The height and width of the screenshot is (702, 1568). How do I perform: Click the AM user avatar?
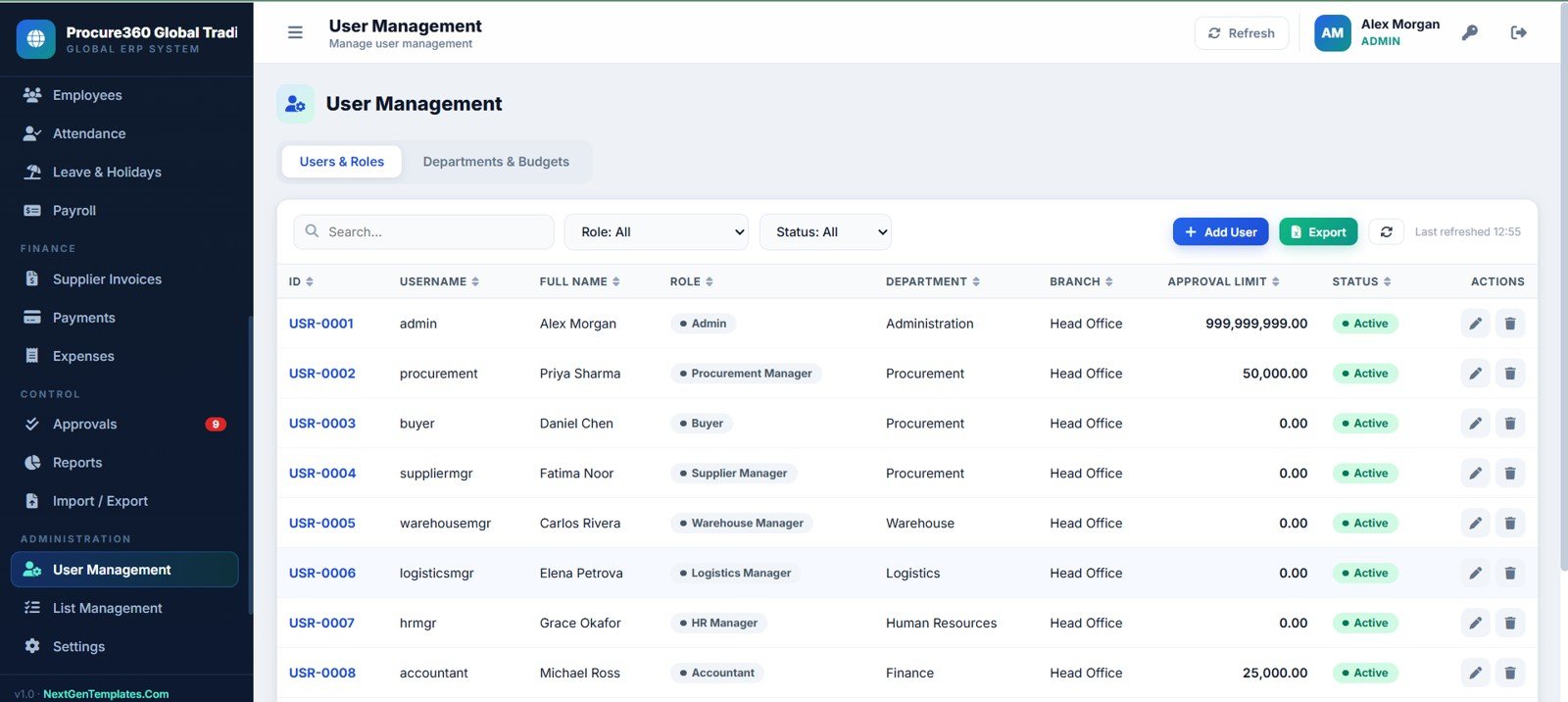[x=1333, y=32]
